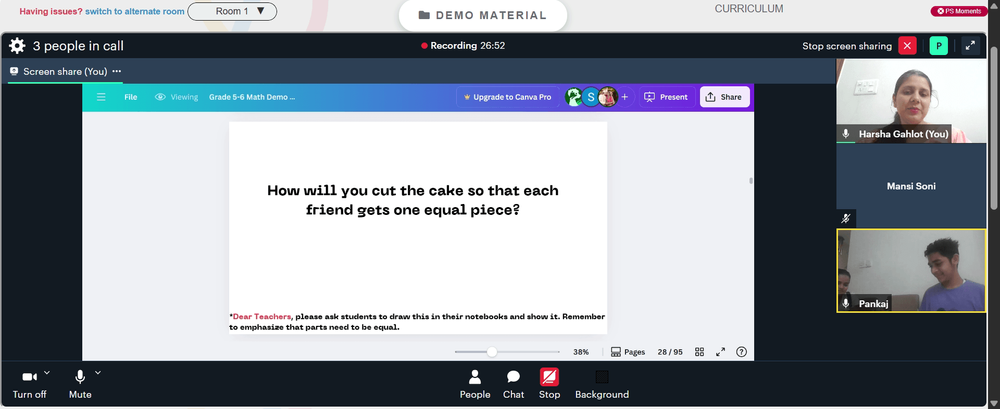This screenshot has height=409, width=1000.
Task: Open Screen share tab options ellipsis
Action: (x=117, y=71)
